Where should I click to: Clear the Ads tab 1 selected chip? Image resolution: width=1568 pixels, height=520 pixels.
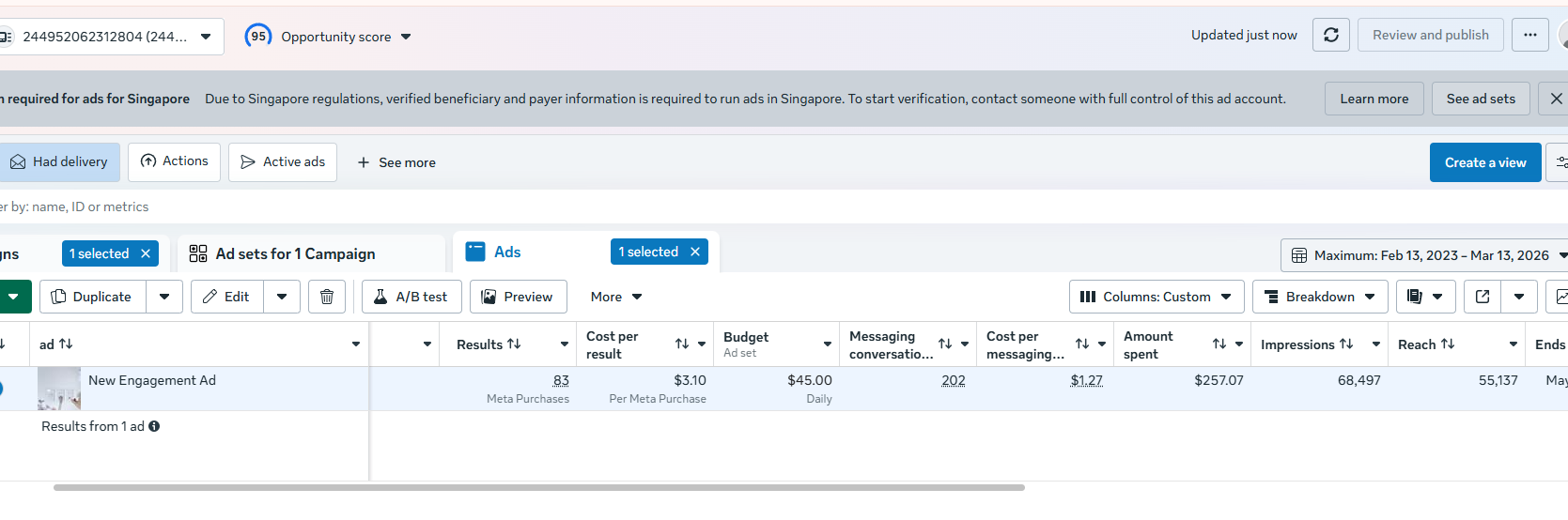(695, 252)
